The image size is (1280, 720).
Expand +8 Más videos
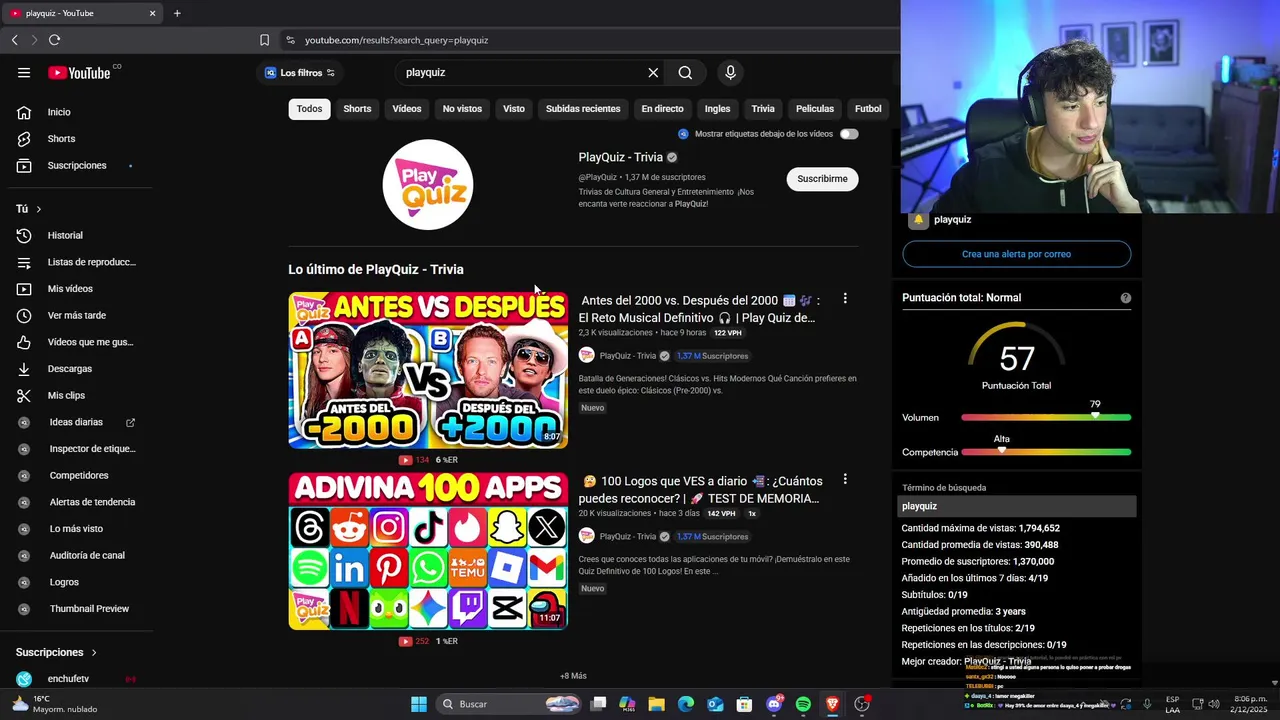[573, 676]
